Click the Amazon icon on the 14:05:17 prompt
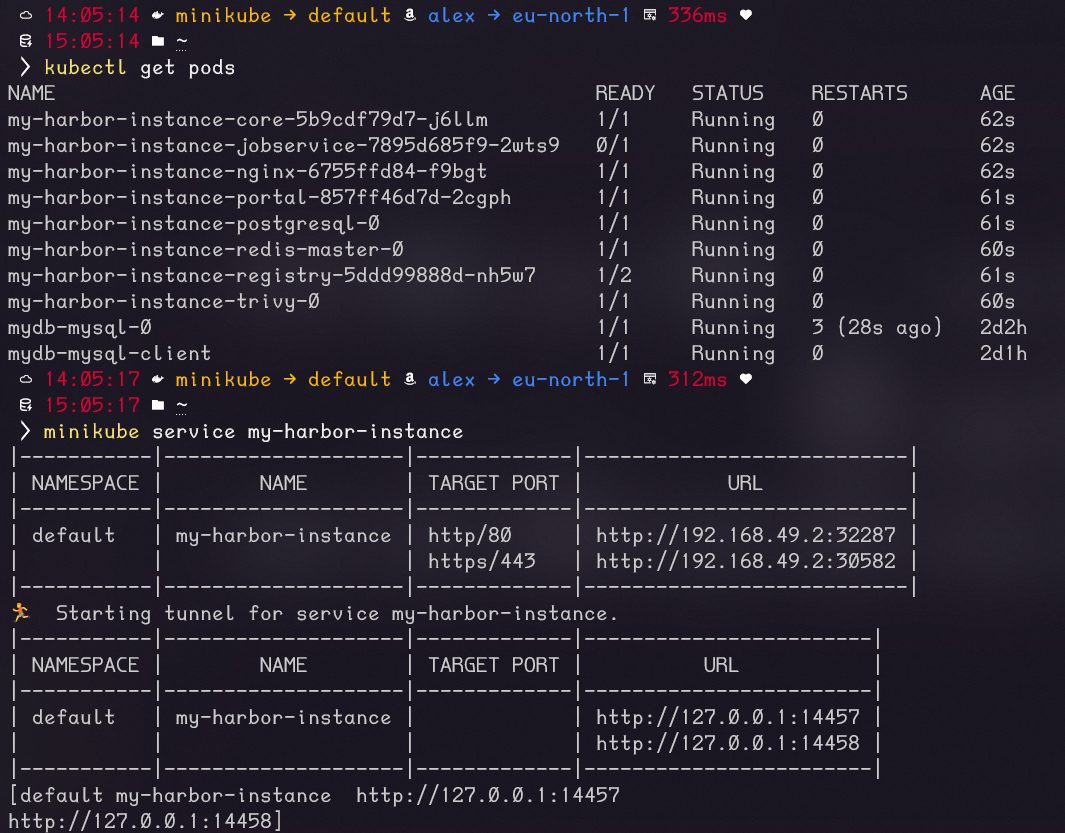Screen dimensions: 1065x833 pyautogui.click(x=410, y=379)
